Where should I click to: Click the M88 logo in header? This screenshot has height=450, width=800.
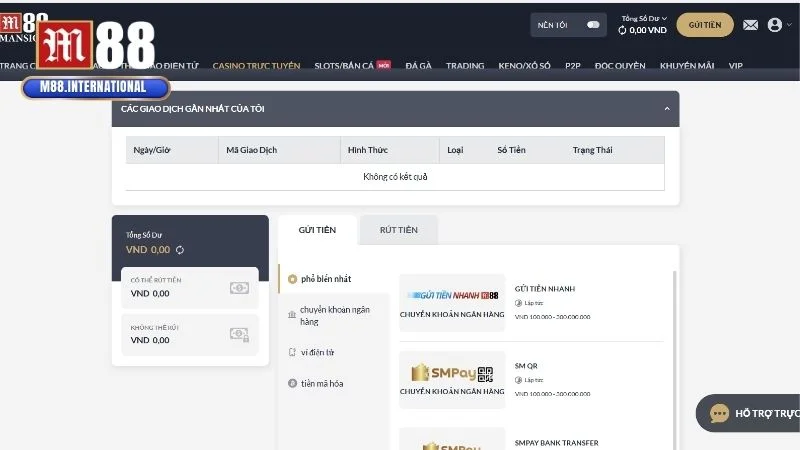[x=95, y=46]
